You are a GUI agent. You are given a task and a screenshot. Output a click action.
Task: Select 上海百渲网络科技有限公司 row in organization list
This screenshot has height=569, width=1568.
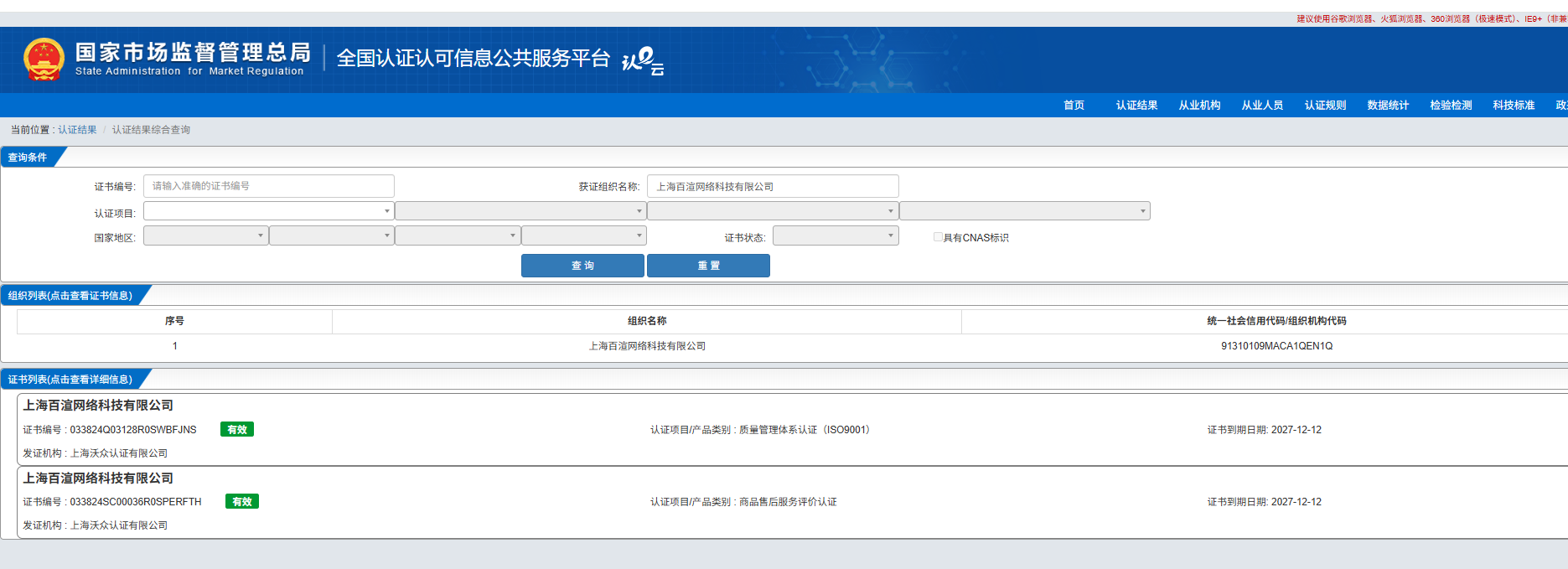[647, 346]
